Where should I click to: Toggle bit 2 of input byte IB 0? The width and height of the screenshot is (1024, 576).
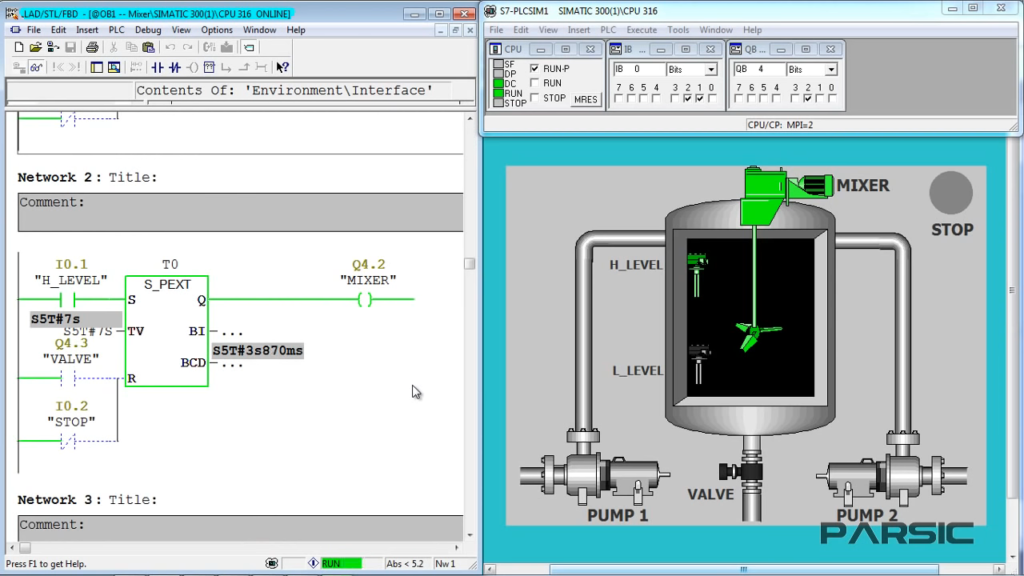point(687,99)
